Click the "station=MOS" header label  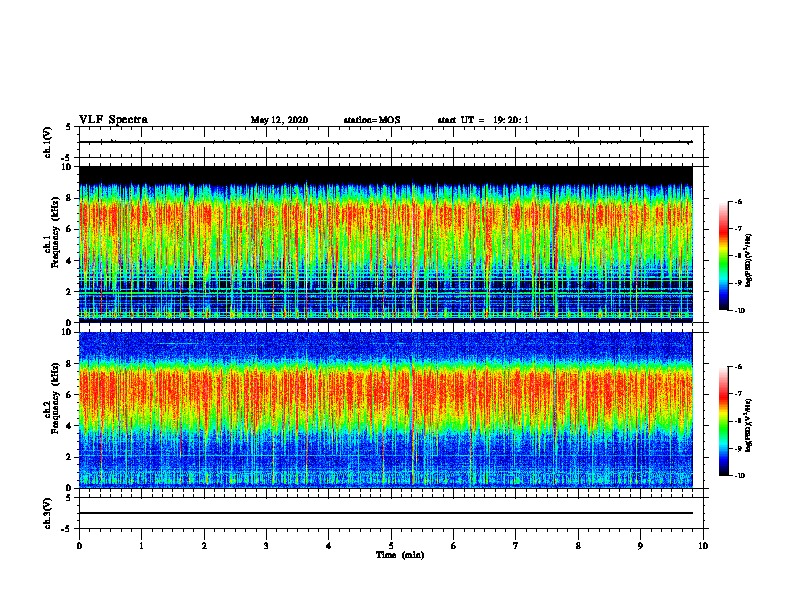coord(372,120)
